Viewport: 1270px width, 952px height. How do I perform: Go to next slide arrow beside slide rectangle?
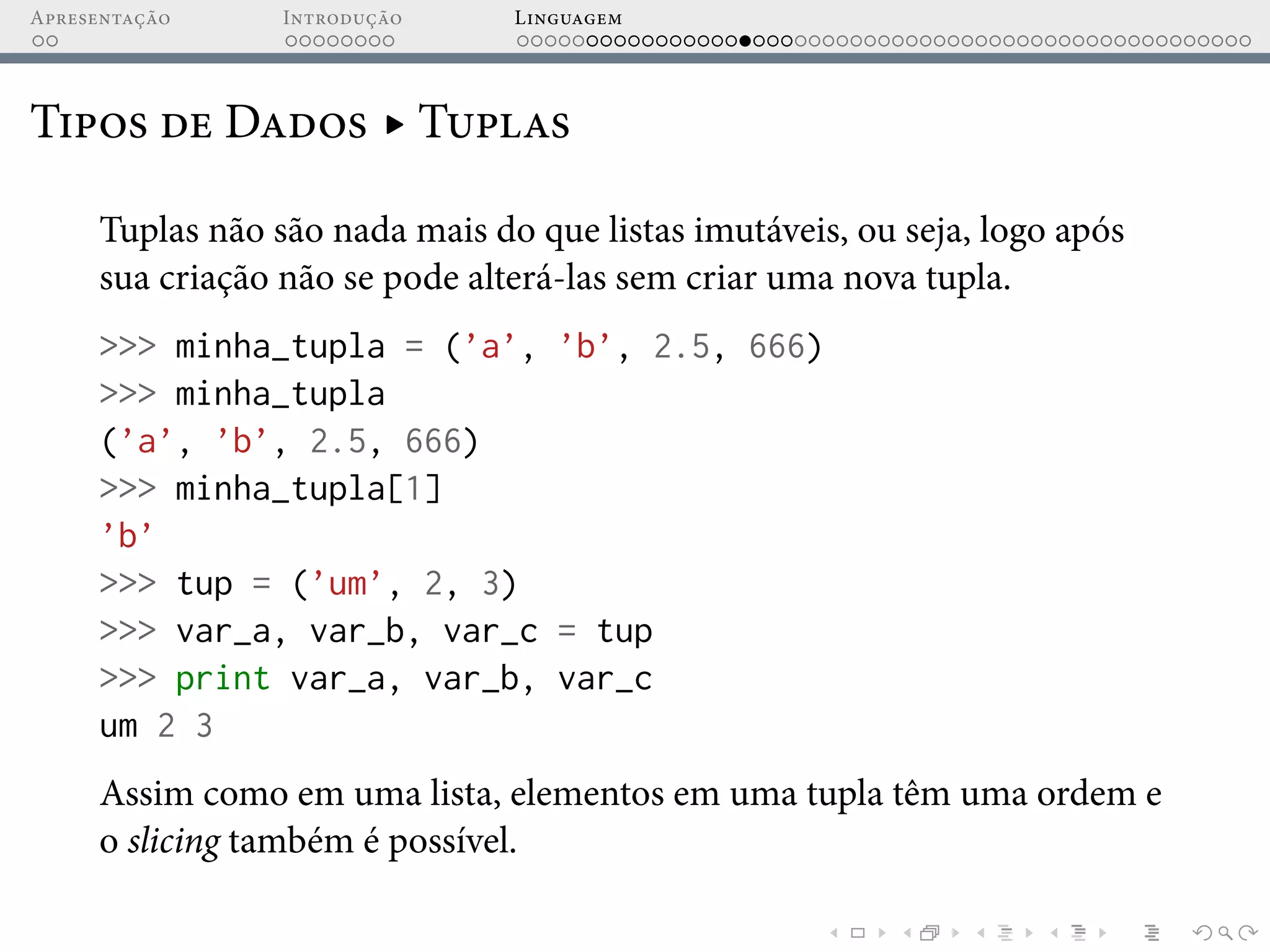[x=882, y=933]
